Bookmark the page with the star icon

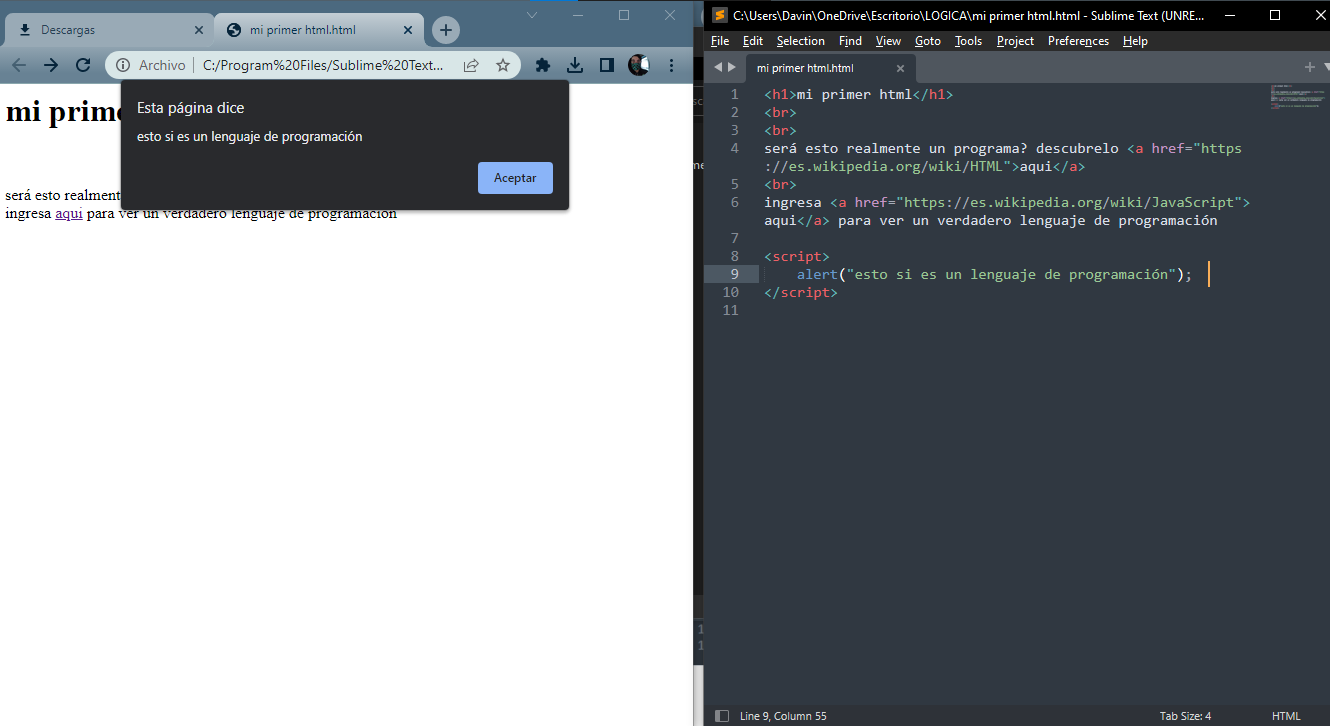point(503,65)
